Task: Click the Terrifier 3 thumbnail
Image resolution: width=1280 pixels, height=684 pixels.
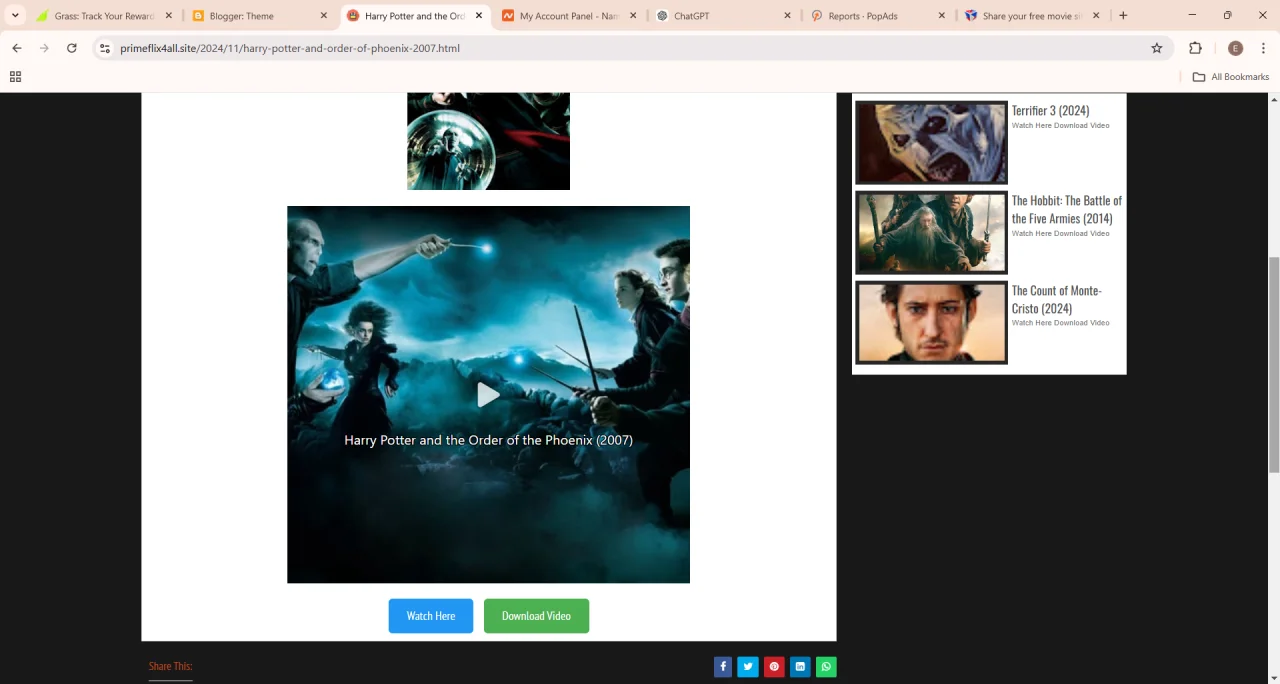Action: (x=931, y=142)
